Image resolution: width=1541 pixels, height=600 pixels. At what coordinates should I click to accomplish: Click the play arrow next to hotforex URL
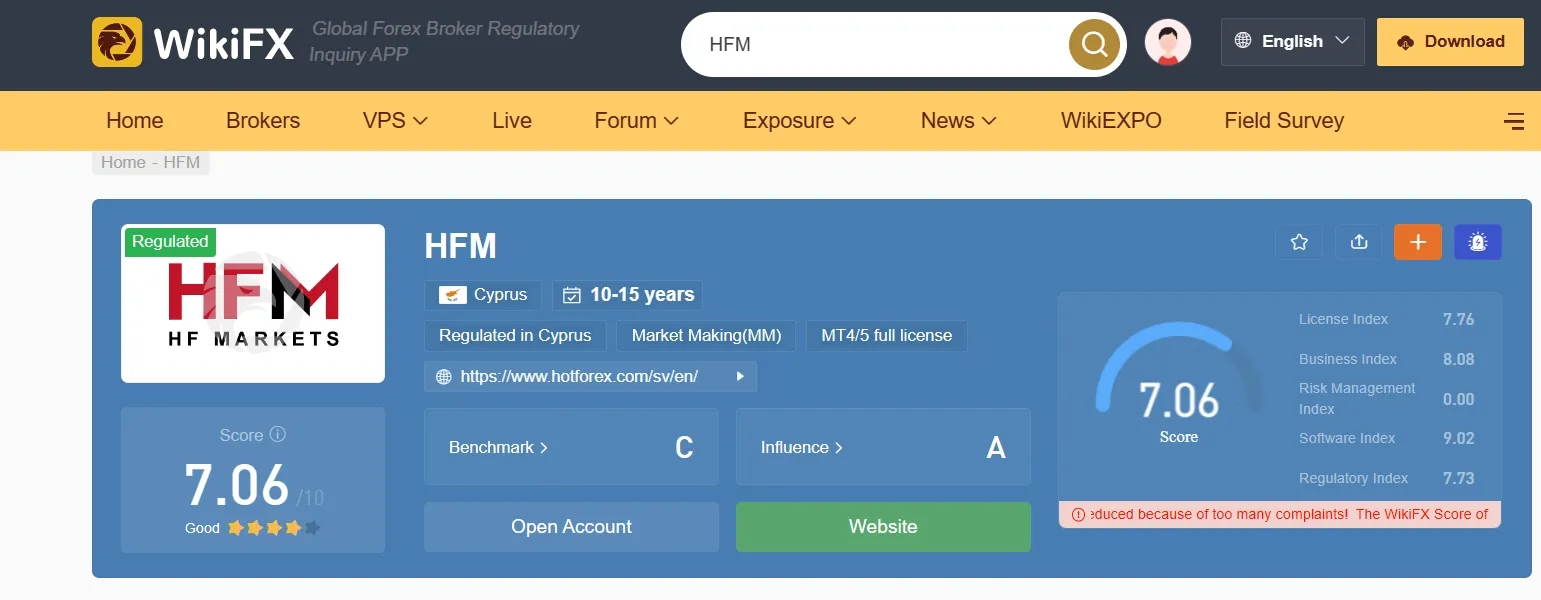pos(741,377)
